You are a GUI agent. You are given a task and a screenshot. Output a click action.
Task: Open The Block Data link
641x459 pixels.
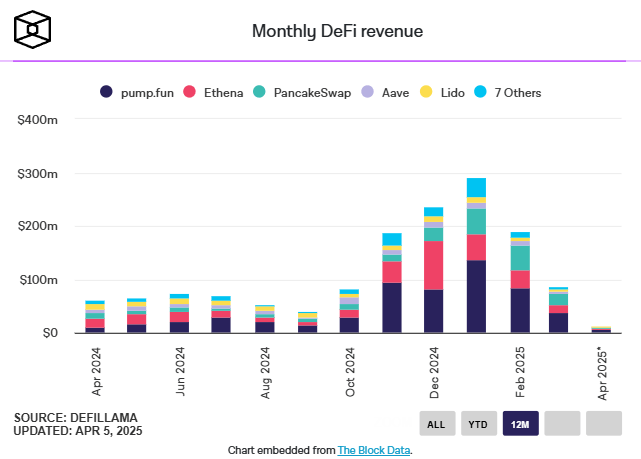374,450
